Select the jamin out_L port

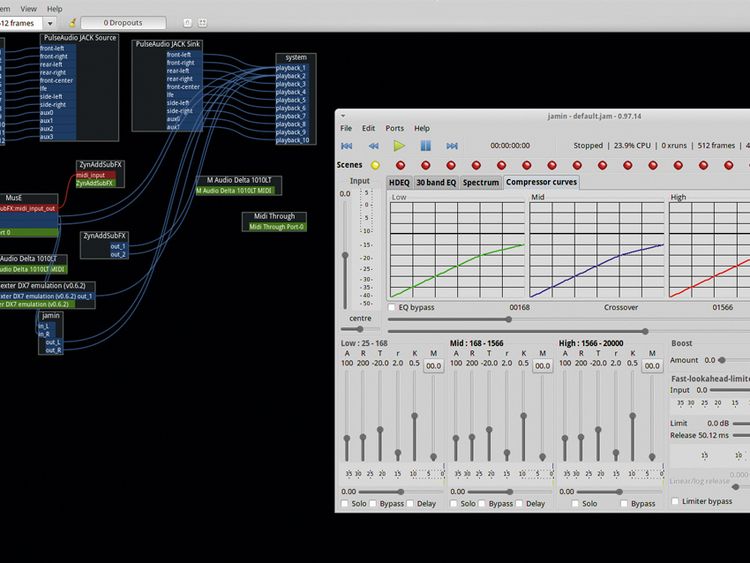(54, 342)
